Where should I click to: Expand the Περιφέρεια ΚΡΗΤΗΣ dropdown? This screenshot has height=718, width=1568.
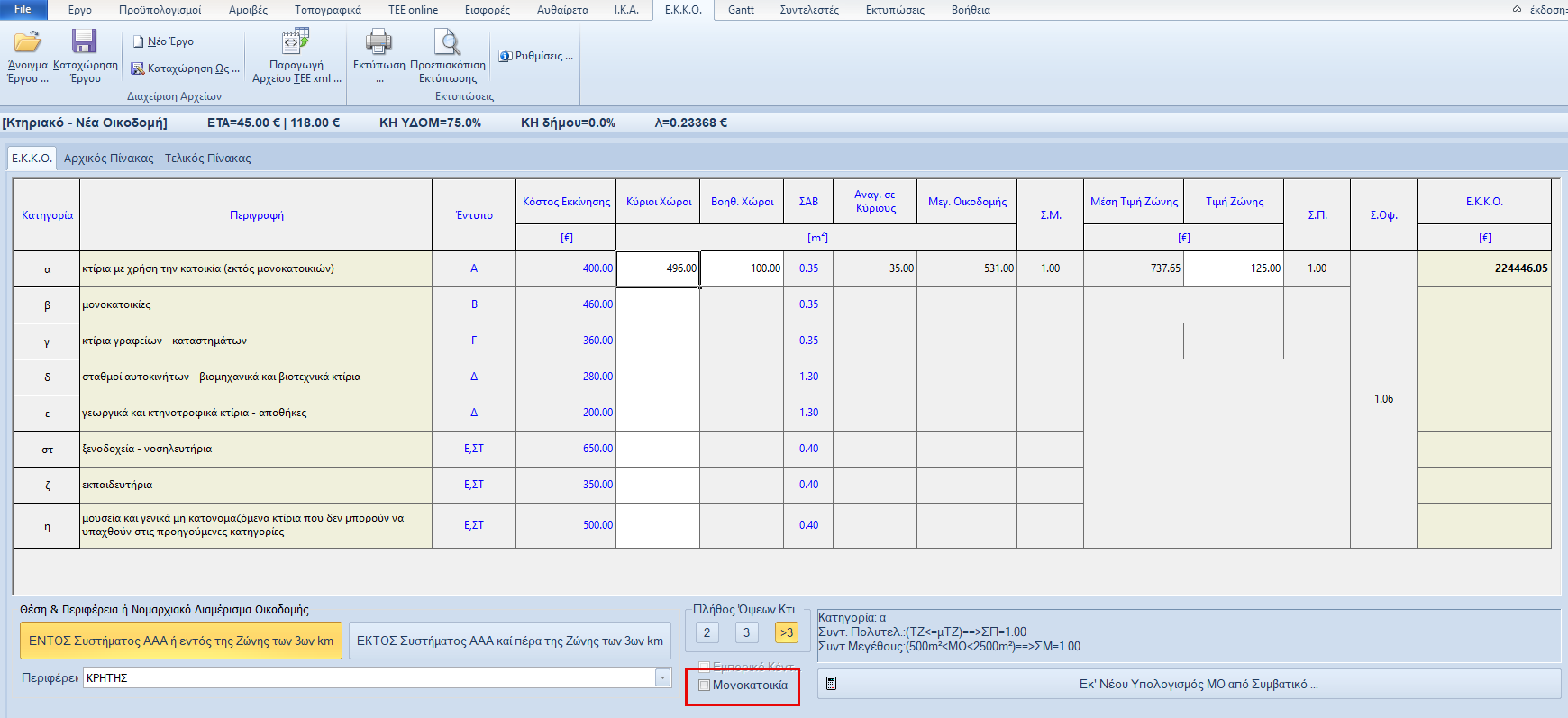click(663, 677)
